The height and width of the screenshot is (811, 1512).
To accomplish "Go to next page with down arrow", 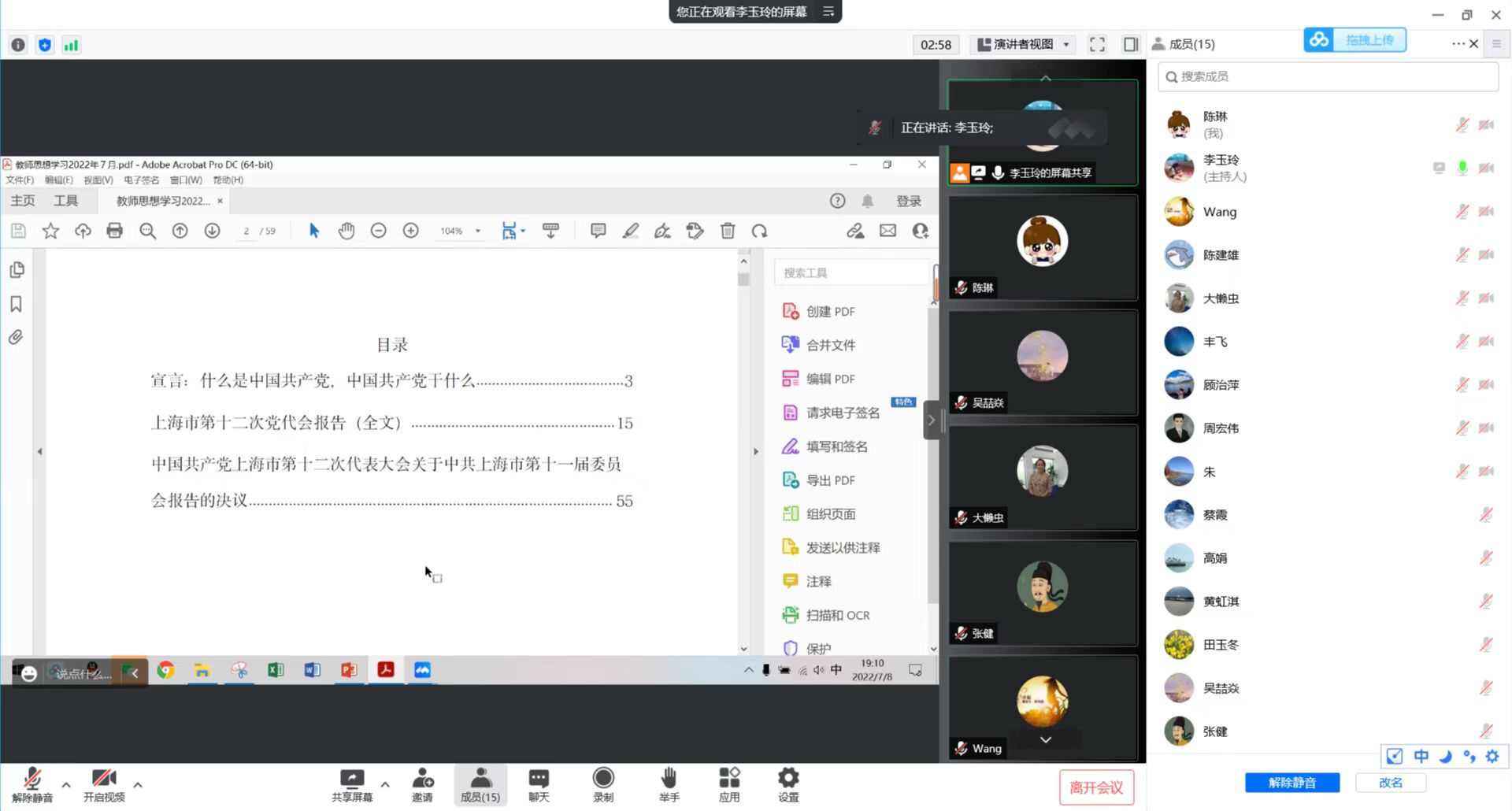I will [x=212, y=231].
